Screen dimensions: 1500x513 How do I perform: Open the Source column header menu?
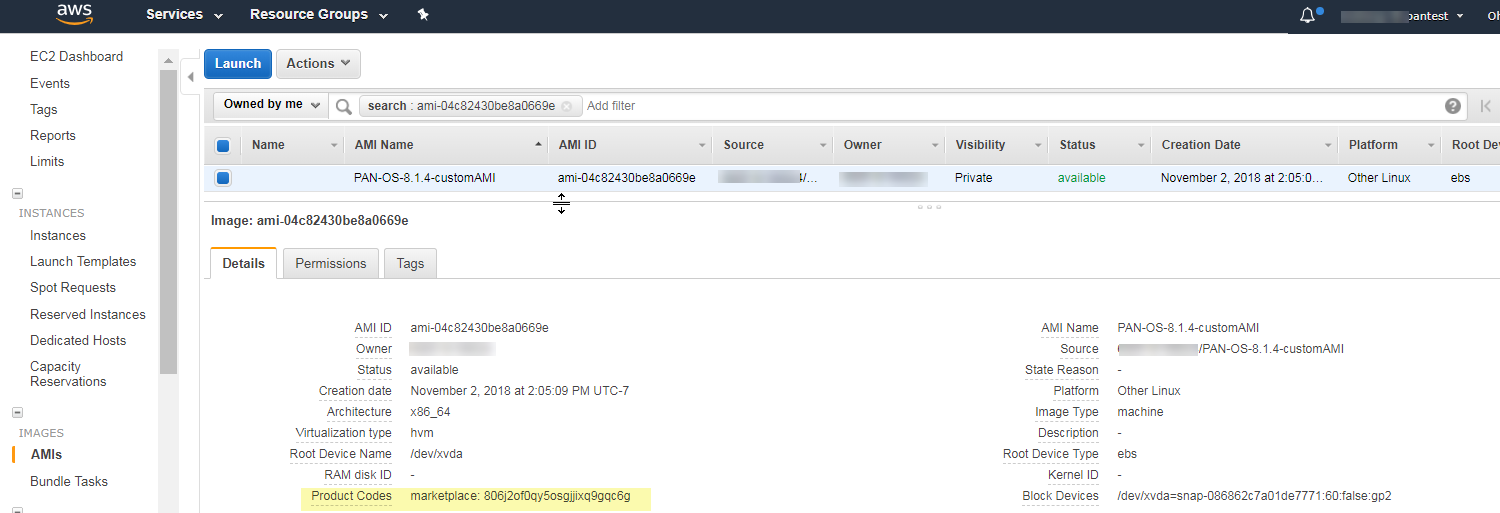824,146
